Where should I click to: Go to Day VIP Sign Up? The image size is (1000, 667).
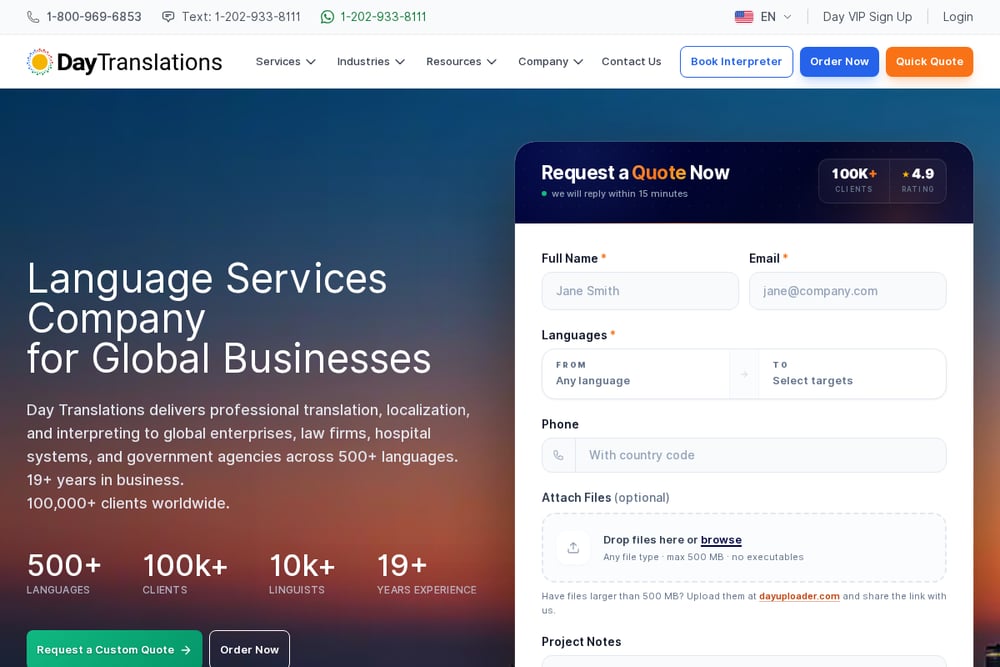point(867,17)
